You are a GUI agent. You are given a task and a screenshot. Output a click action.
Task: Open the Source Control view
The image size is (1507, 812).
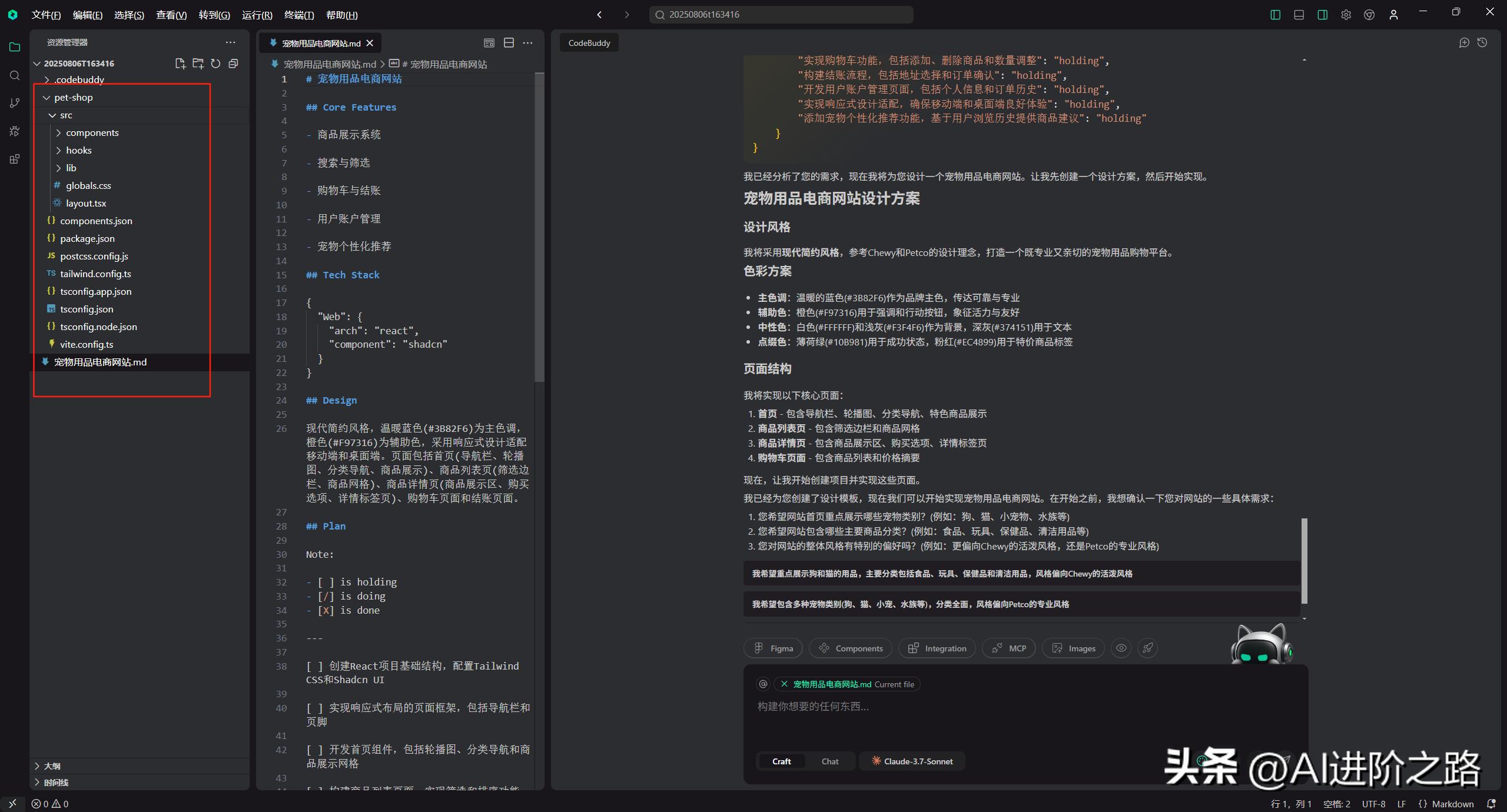[15, 103]
